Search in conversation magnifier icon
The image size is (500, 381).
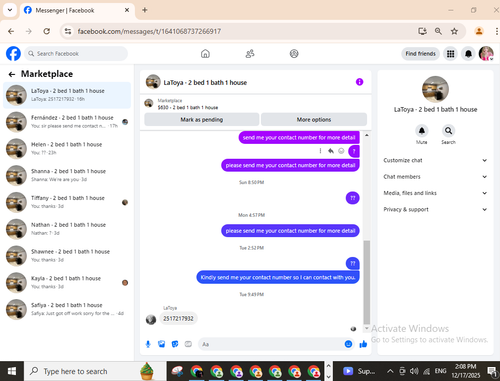[x=448, y=131]
